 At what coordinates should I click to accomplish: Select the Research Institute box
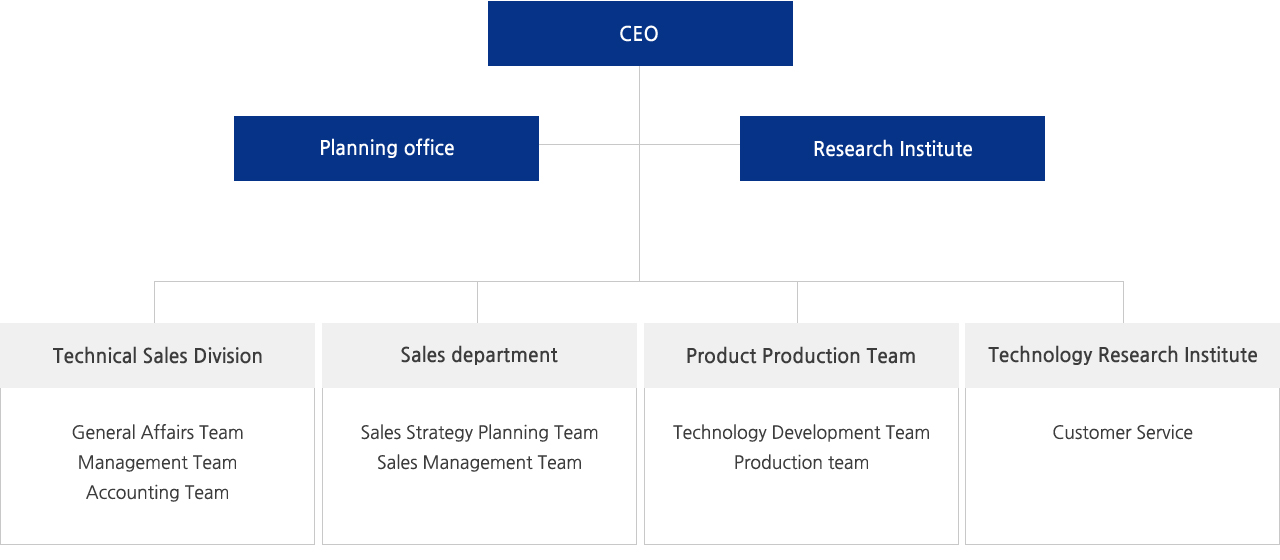[892, 148]
